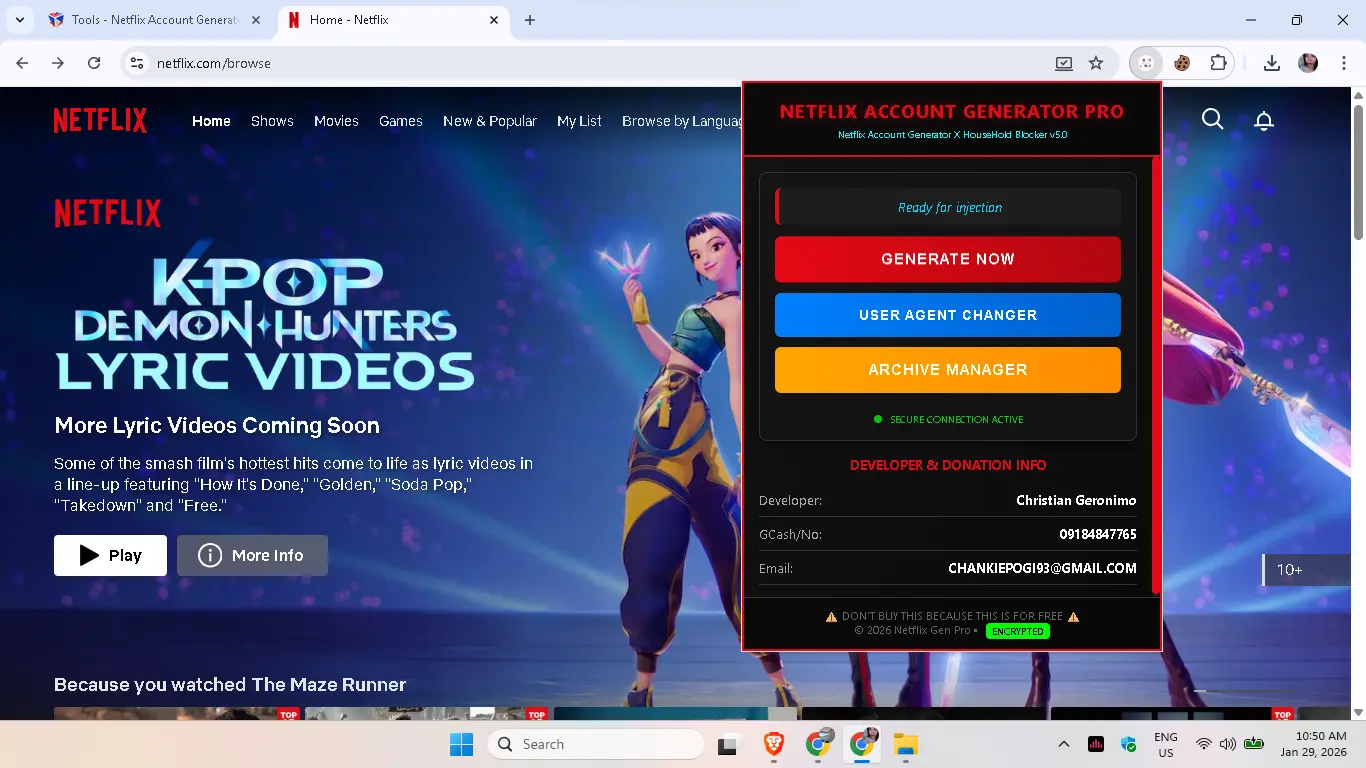Click the 'More Lyric Videos Coming Soon' heading
Screen dimensions: 1366x768
pyautogui.click(x=217, y=426)
